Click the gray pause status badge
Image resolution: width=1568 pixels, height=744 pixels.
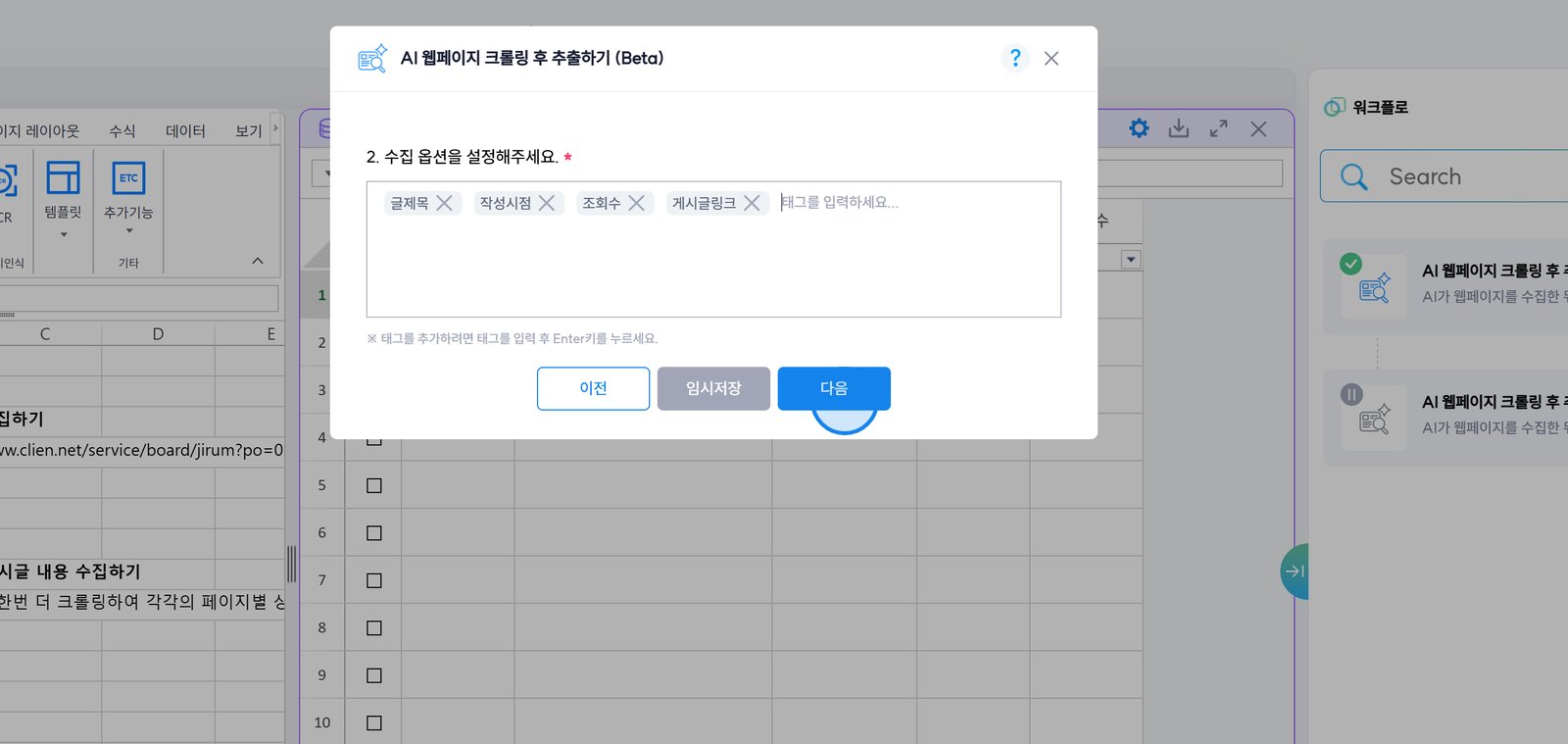coord(1351,395)
